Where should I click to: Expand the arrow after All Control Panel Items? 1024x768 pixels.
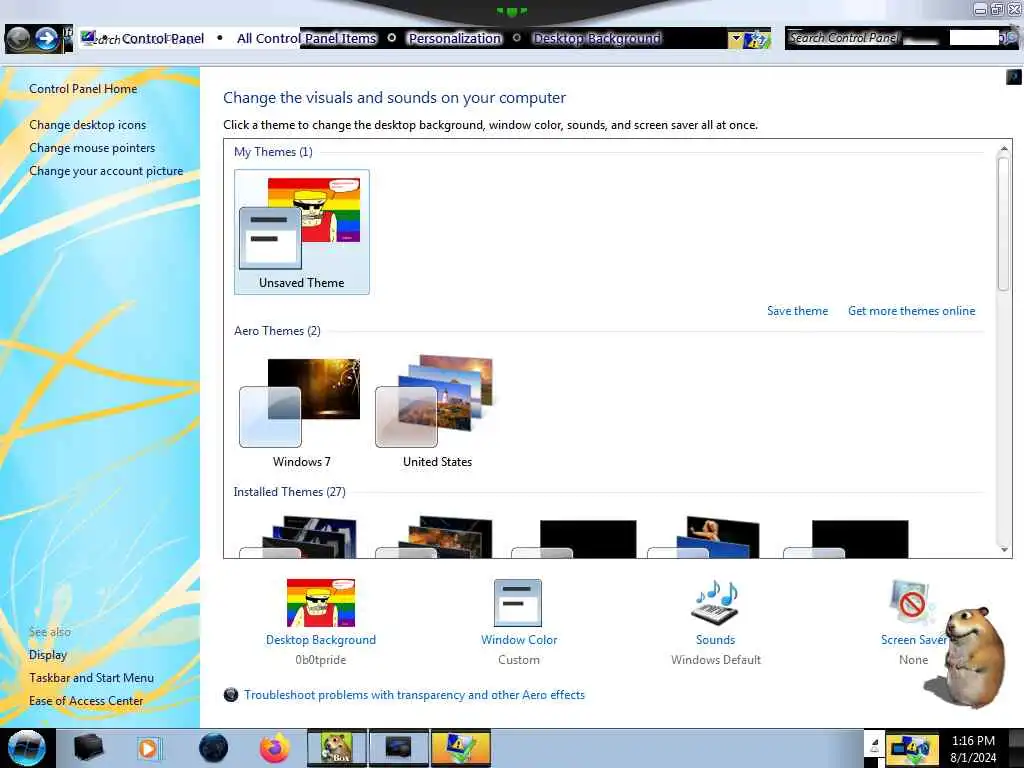392,38
